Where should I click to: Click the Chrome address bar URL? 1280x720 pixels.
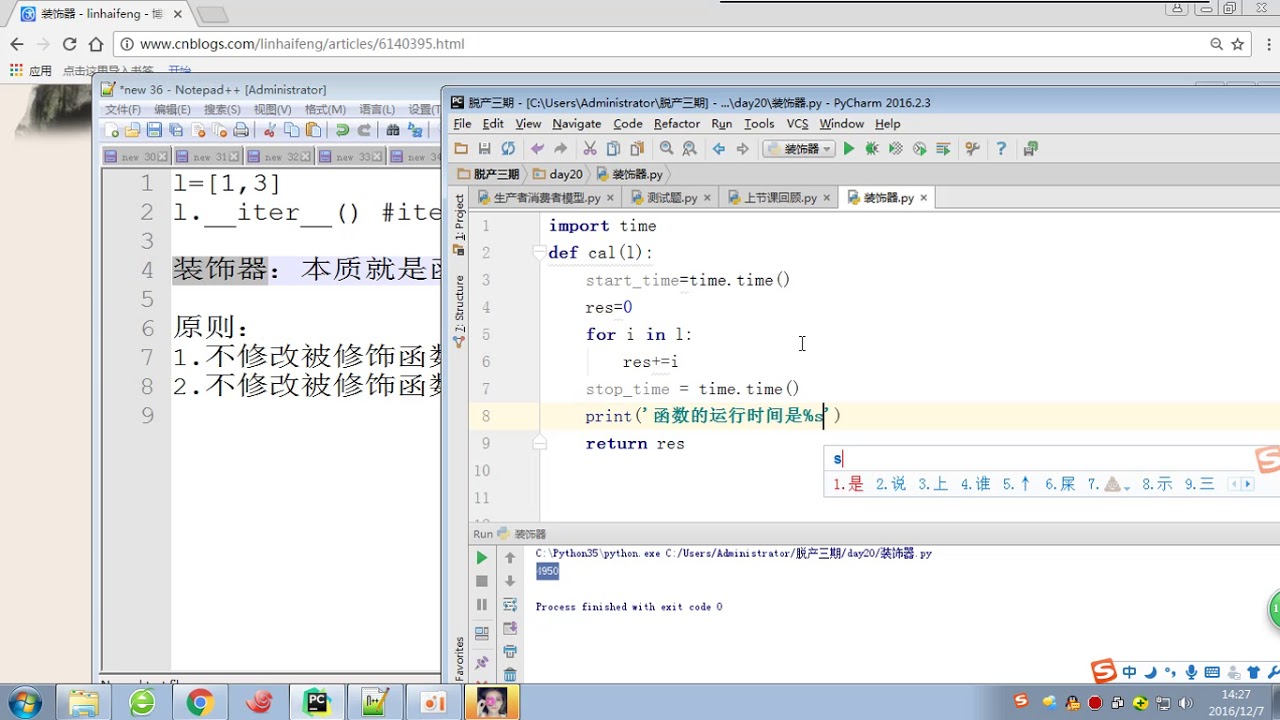pyautogui.click(x=302, y=44)
